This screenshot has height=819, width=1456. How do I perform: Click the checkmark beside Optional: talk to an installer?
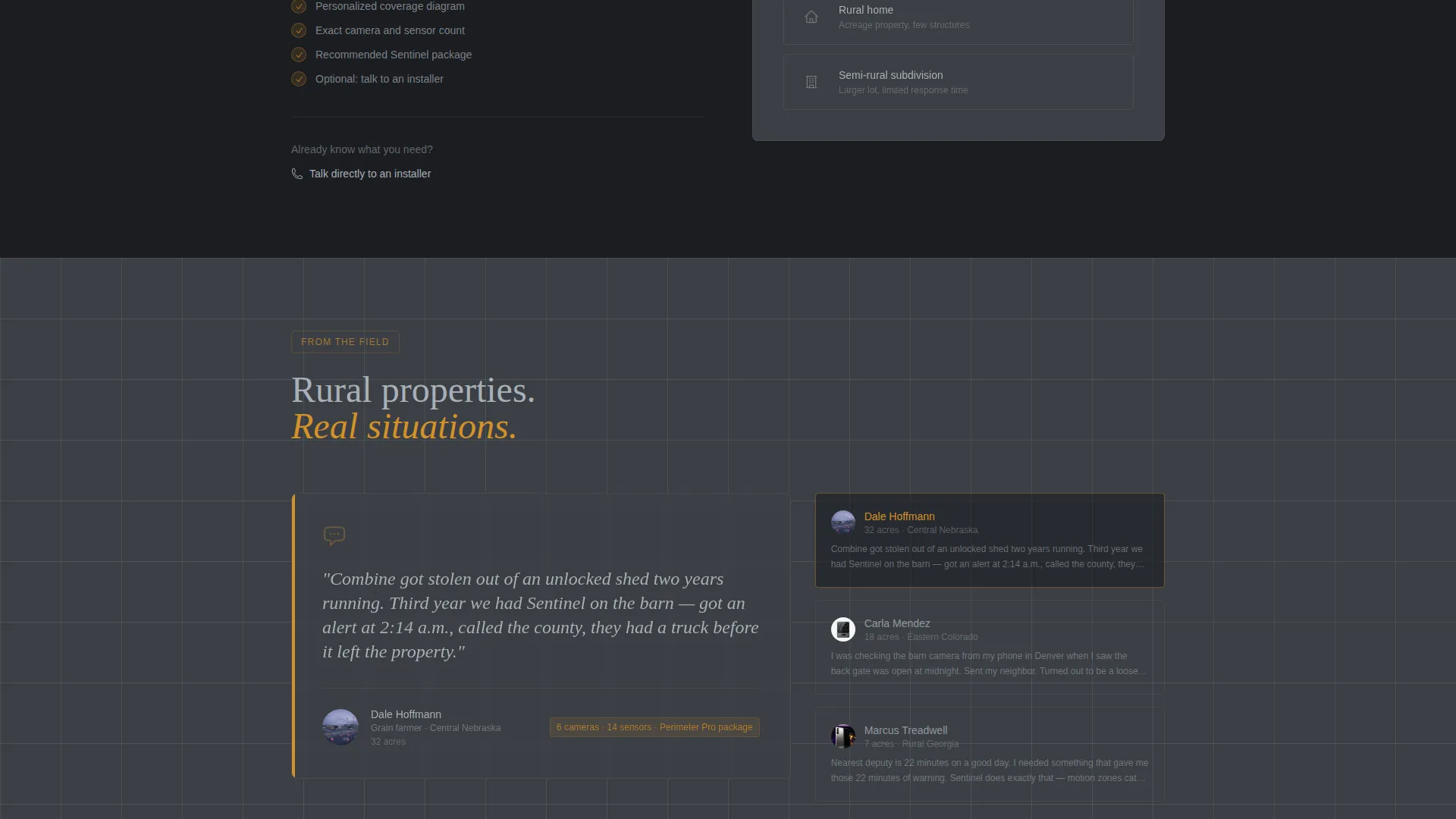pyautogui.click(x=299, y=79)
